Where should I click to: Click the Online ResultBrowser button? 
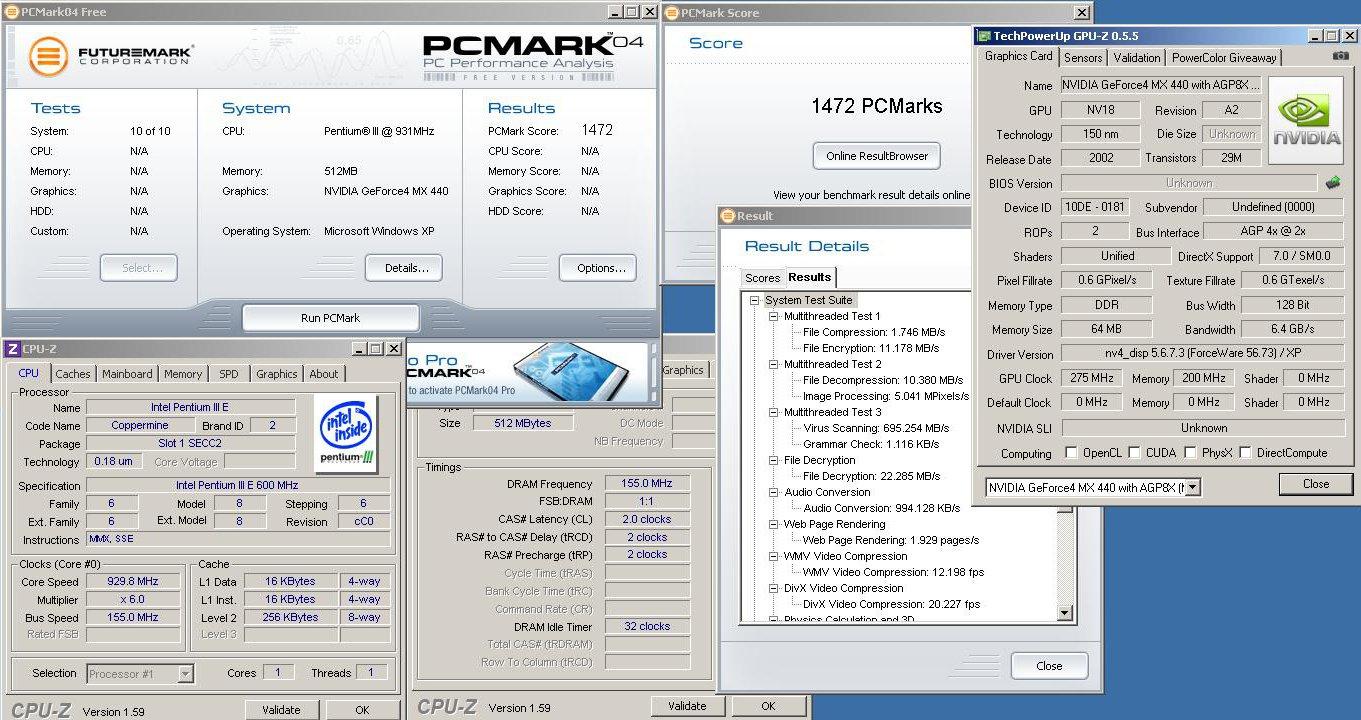coord(877,156)
